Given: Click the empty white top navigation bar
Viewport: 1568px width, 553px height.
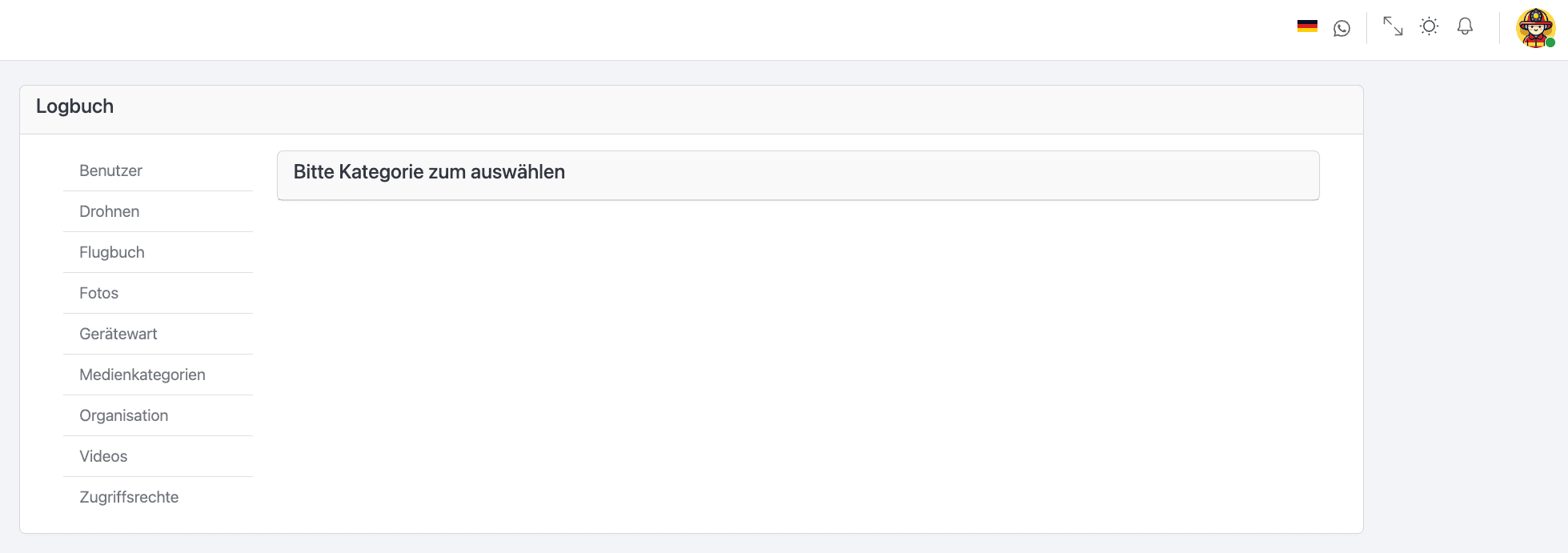Looking at the screenshot, I should coord(640,30).
